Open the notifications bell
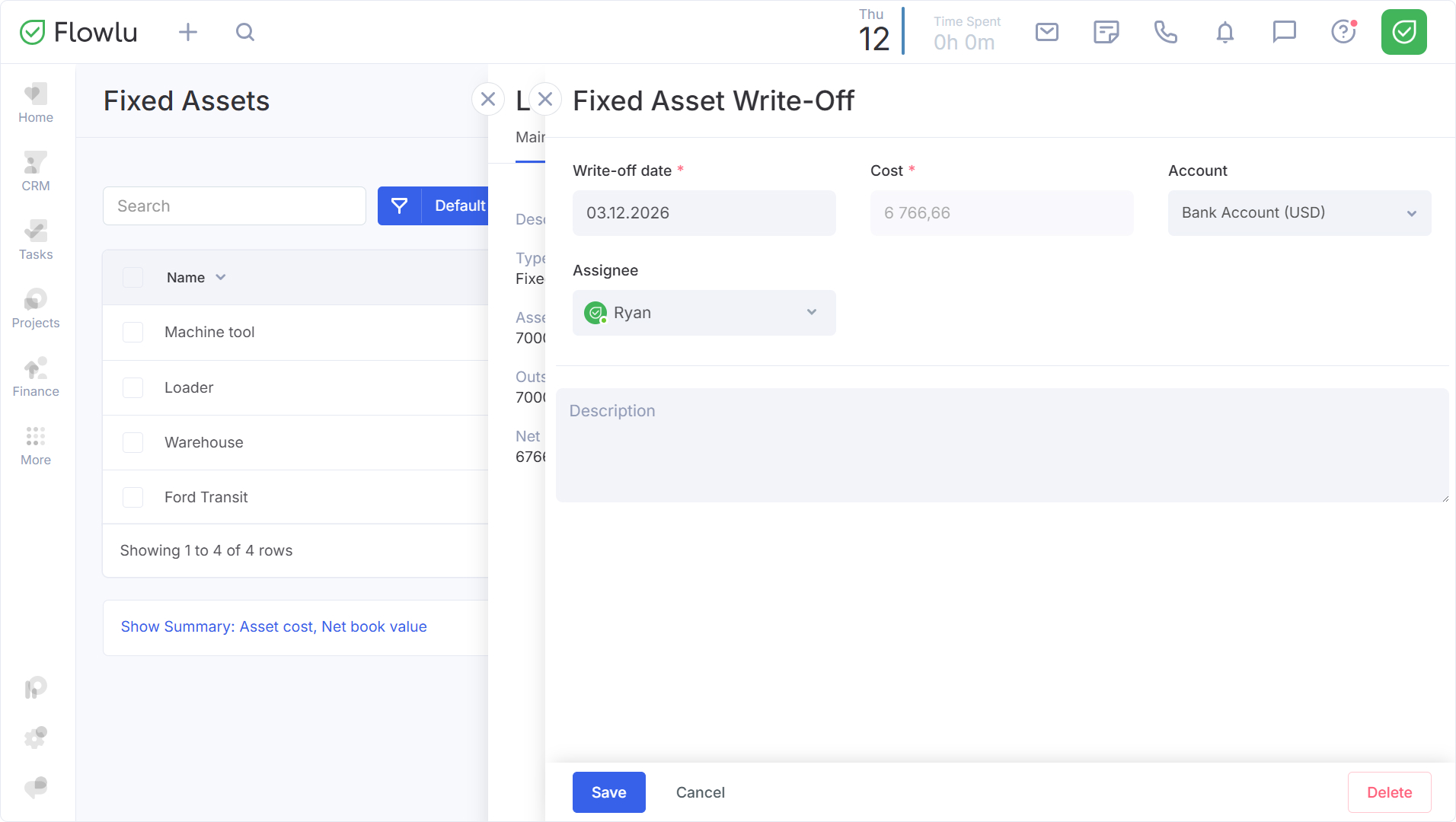The image size is (1456, 822). coord(1225,32)
